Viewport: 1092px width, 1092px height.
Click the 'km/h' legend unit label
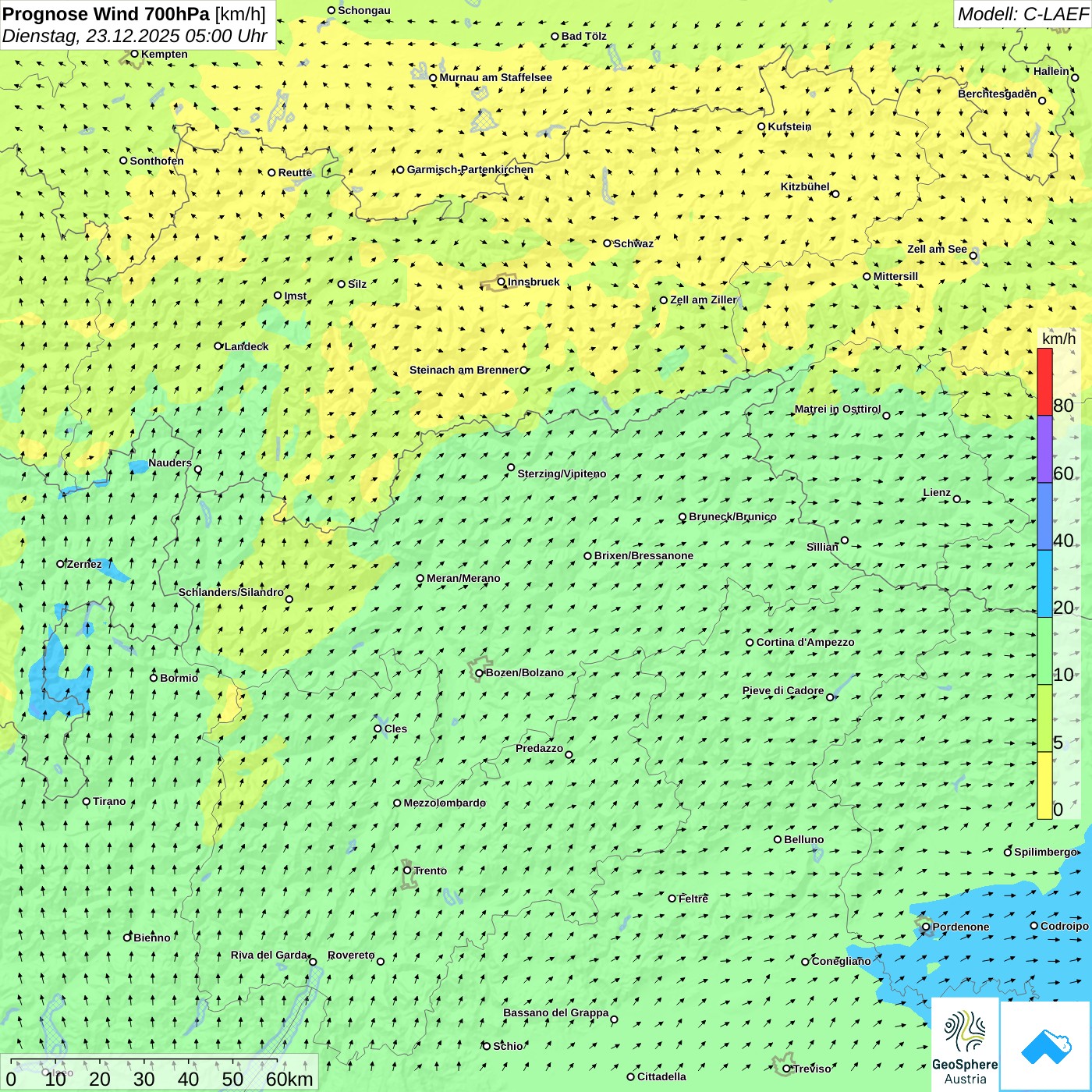pos(1058,339)
